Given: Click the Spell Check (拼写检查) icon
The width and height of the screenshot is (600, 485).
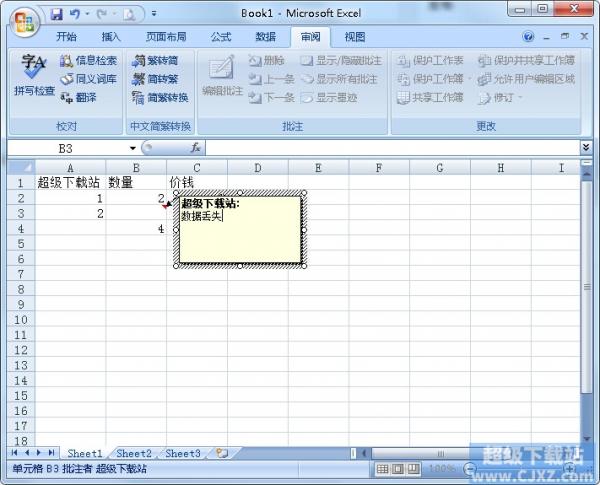Looking at the screenshot, I should click(x=35, y=76).
